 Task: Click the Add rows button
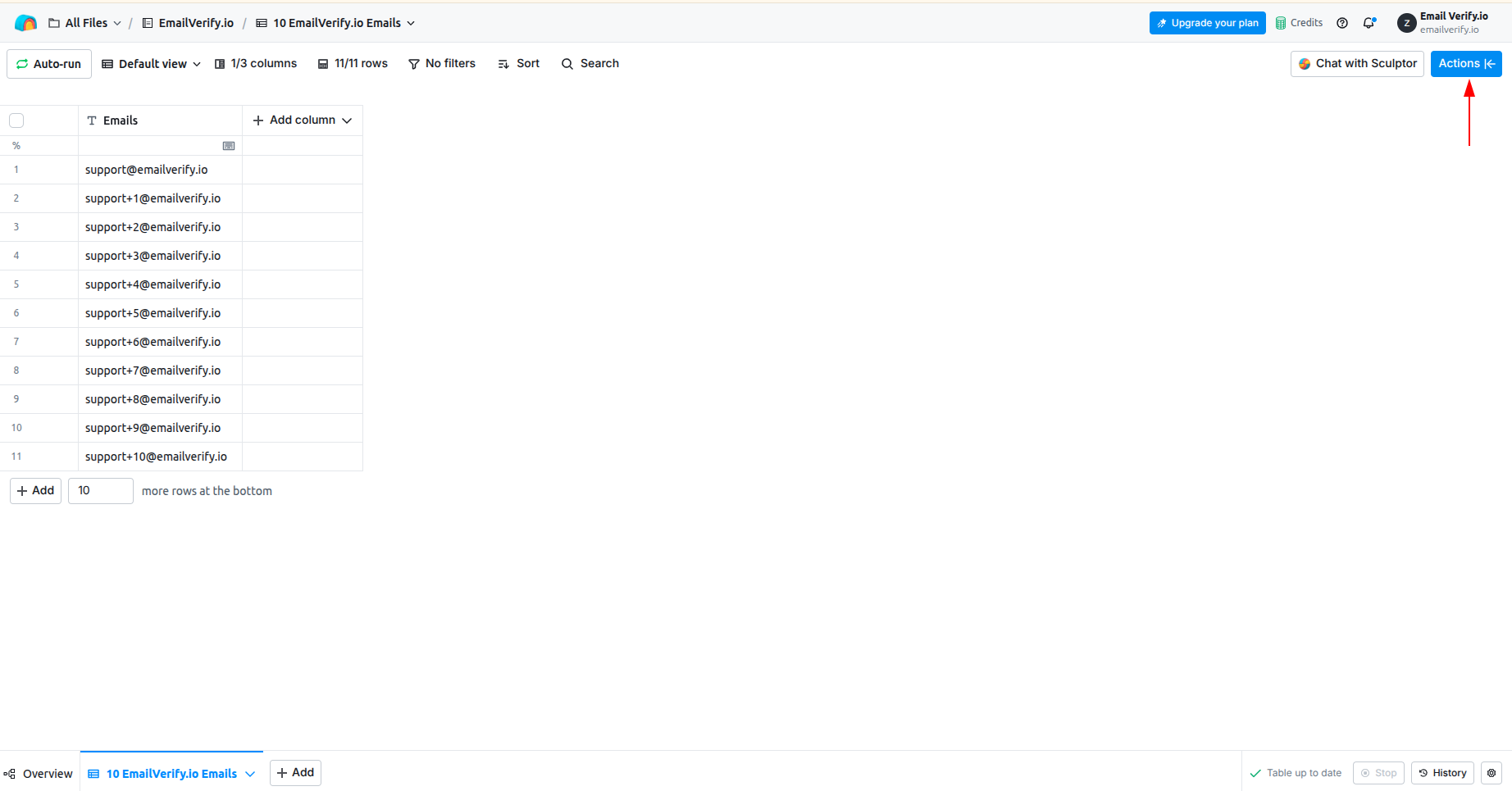point(36,491)
